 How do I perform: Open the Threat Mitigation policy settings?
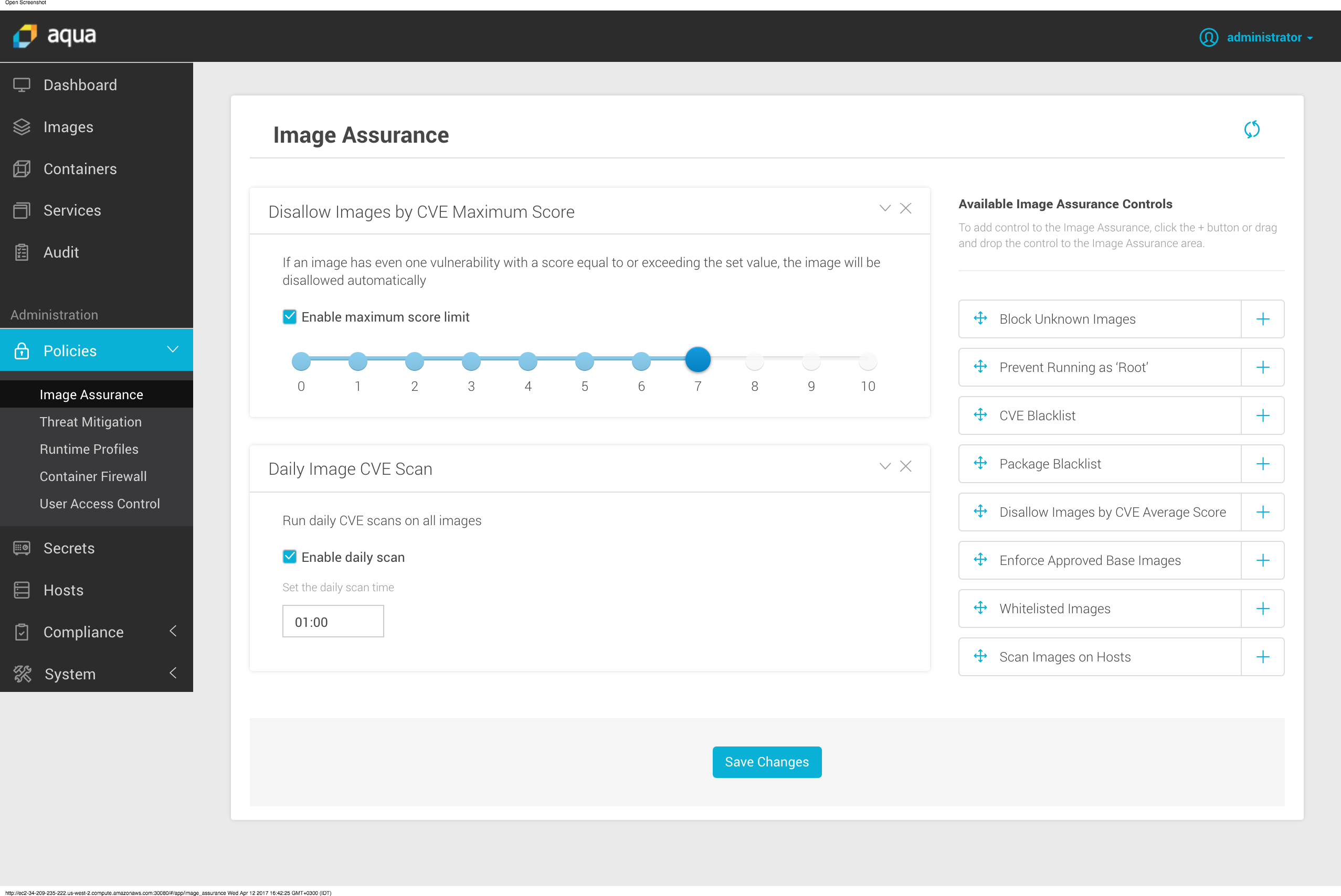(90, 422)
